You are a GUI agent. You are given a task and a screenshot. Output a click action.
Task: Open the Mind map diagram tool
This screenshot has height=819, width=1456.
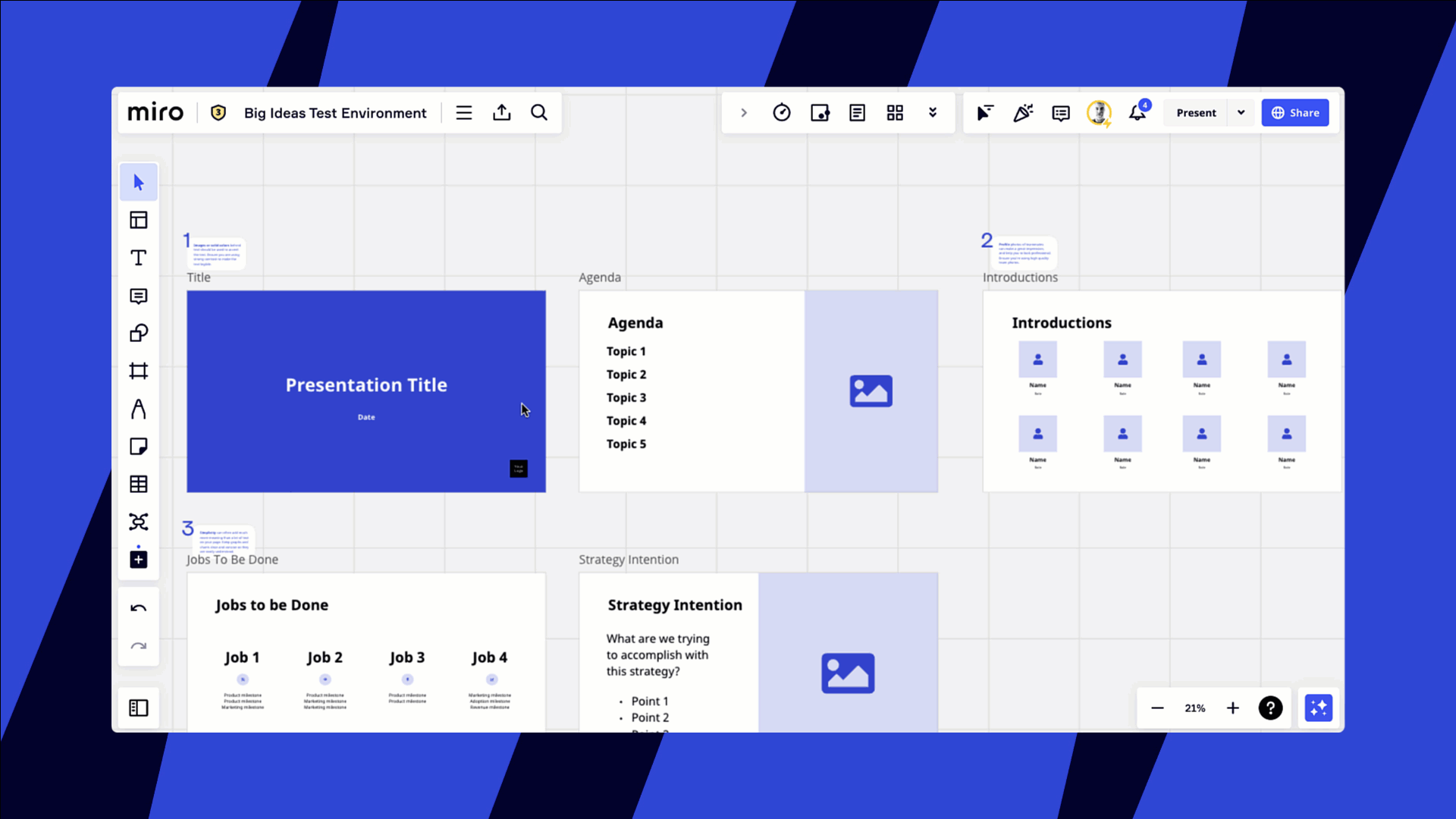tap(138, 522)
